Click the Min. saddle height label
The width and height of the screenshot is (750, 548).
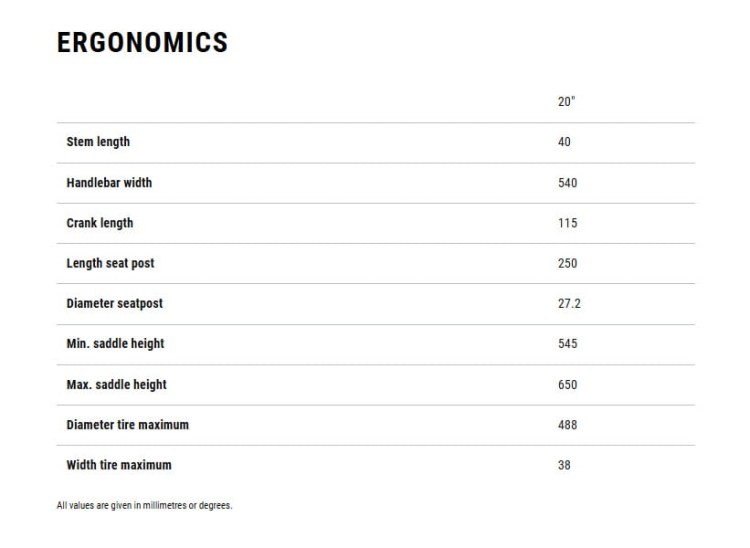tap(115, 344)
